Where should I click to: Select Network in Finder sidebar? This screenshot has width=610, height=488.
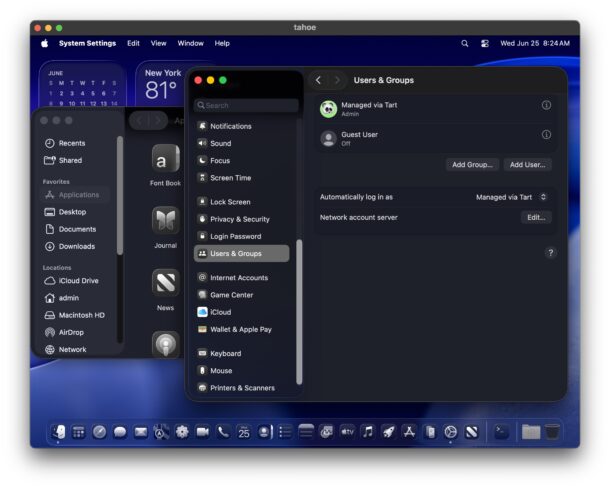tap(75, 349)
